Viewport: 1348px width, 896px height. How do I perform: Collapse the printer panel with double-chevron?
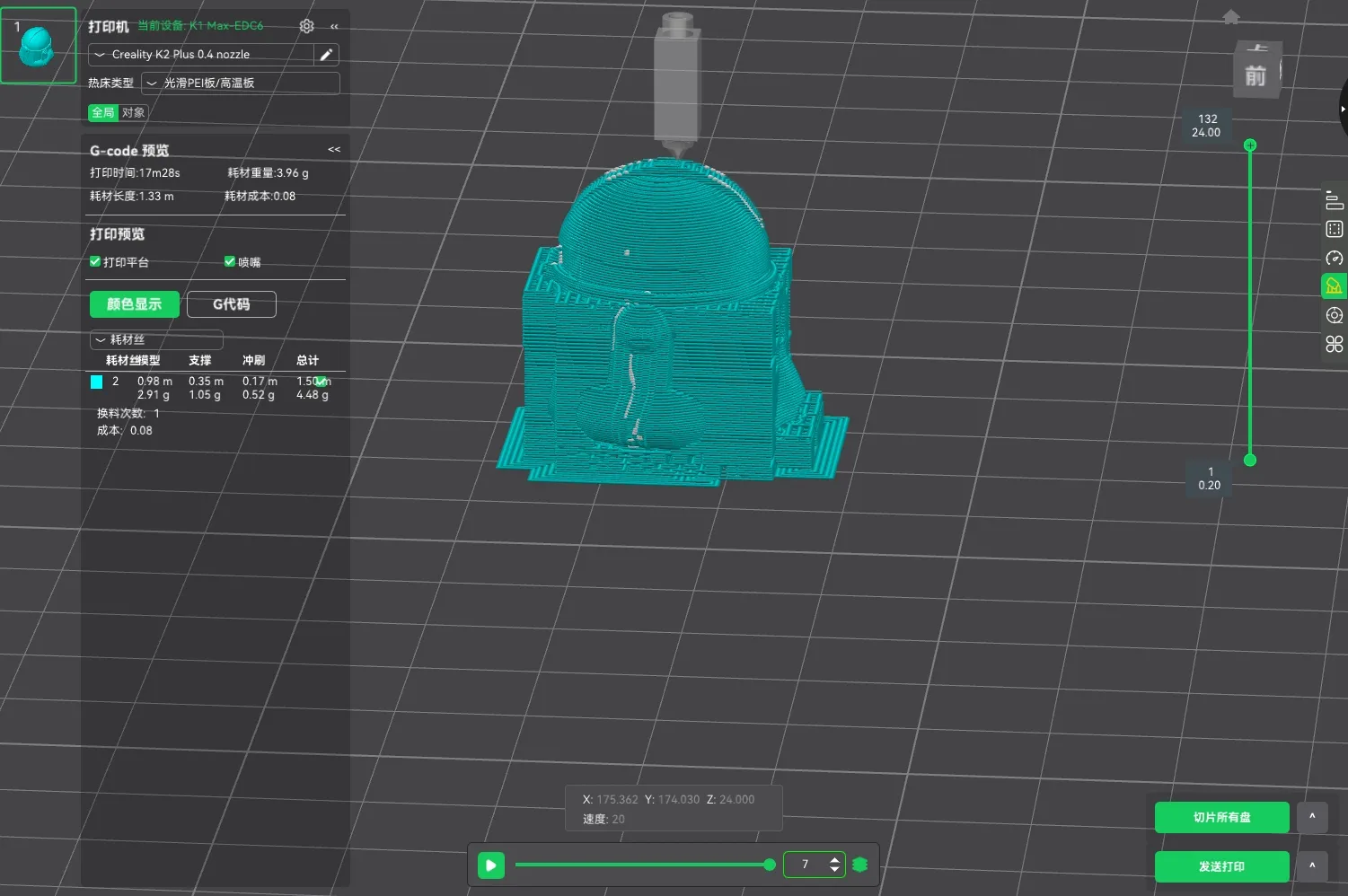point(334,27)
